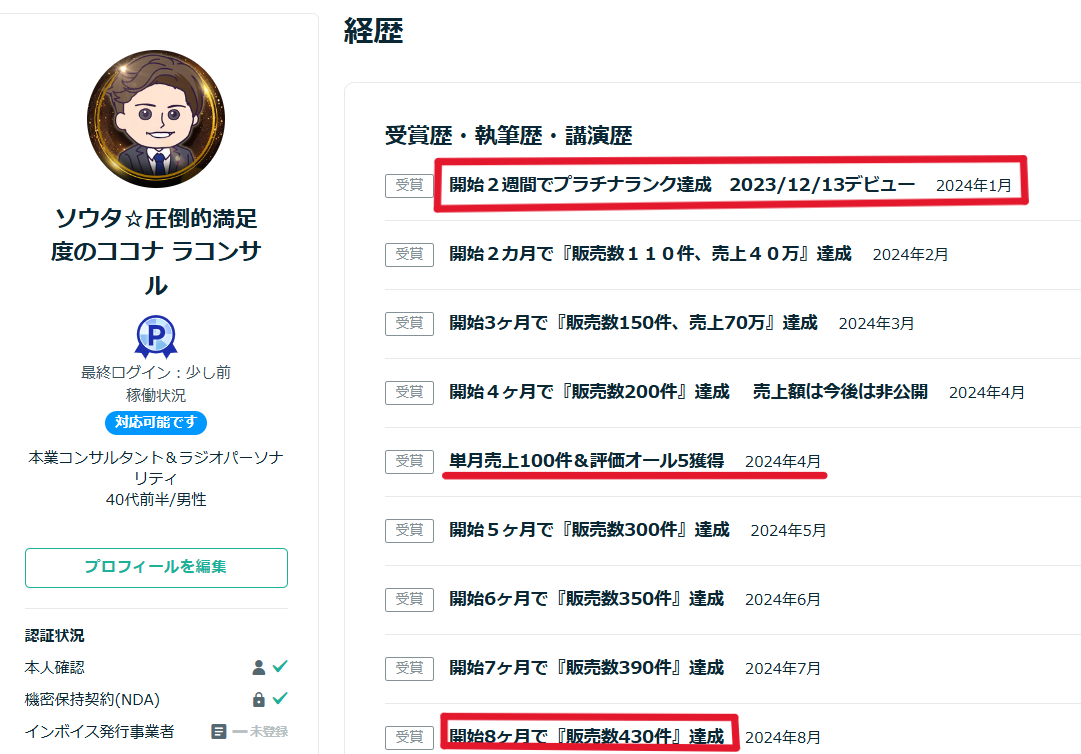1081x754 pixels.
Task: Click the person icon beside 本人確認
Action: [259, 667]
